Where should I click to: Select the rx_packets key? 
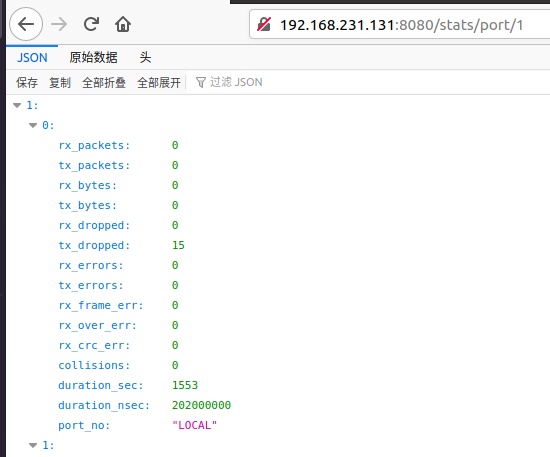(x=94, y=145)
